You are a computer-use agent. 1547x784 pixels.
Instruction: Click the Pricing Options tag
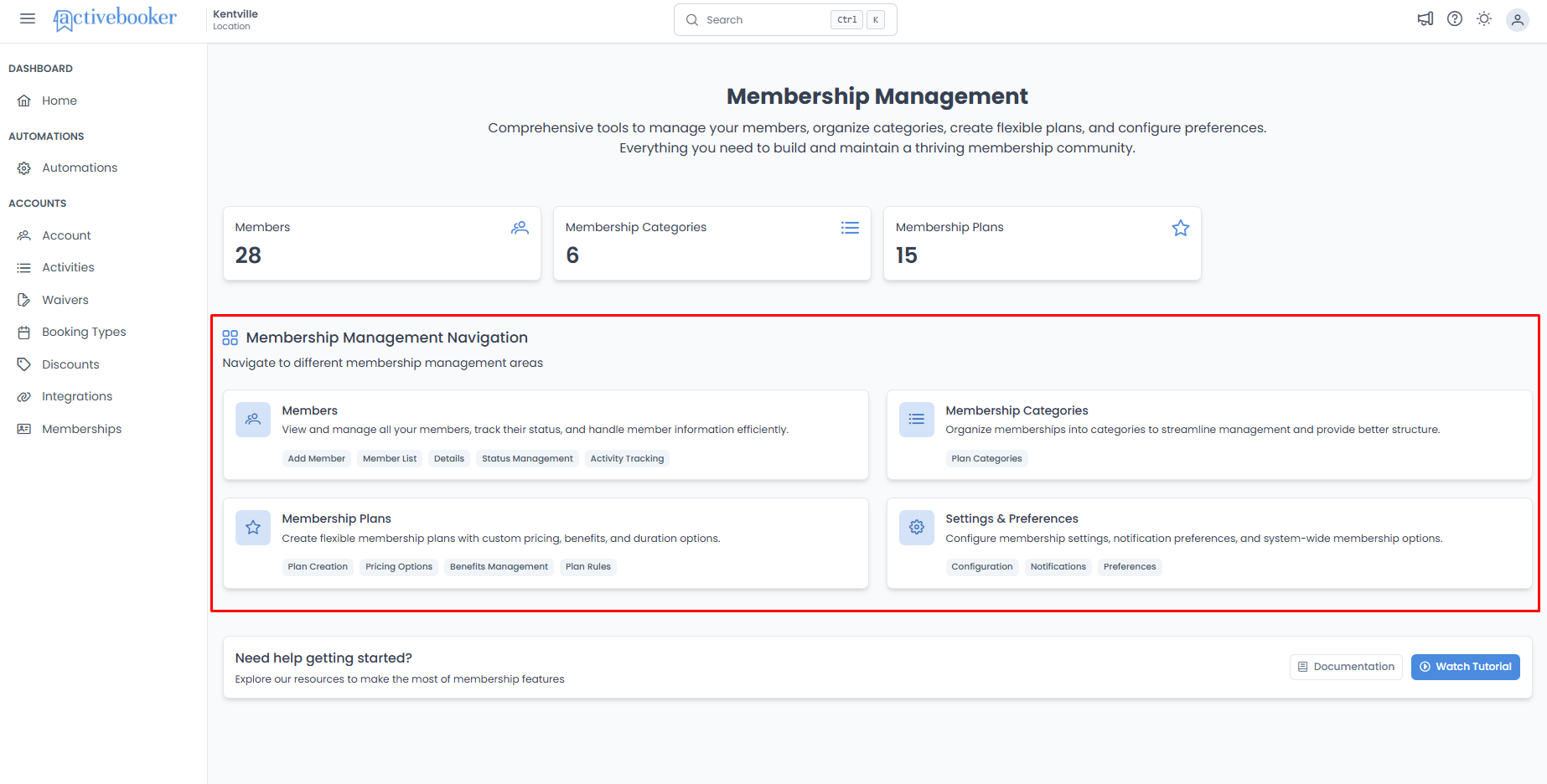click(399, 567)
